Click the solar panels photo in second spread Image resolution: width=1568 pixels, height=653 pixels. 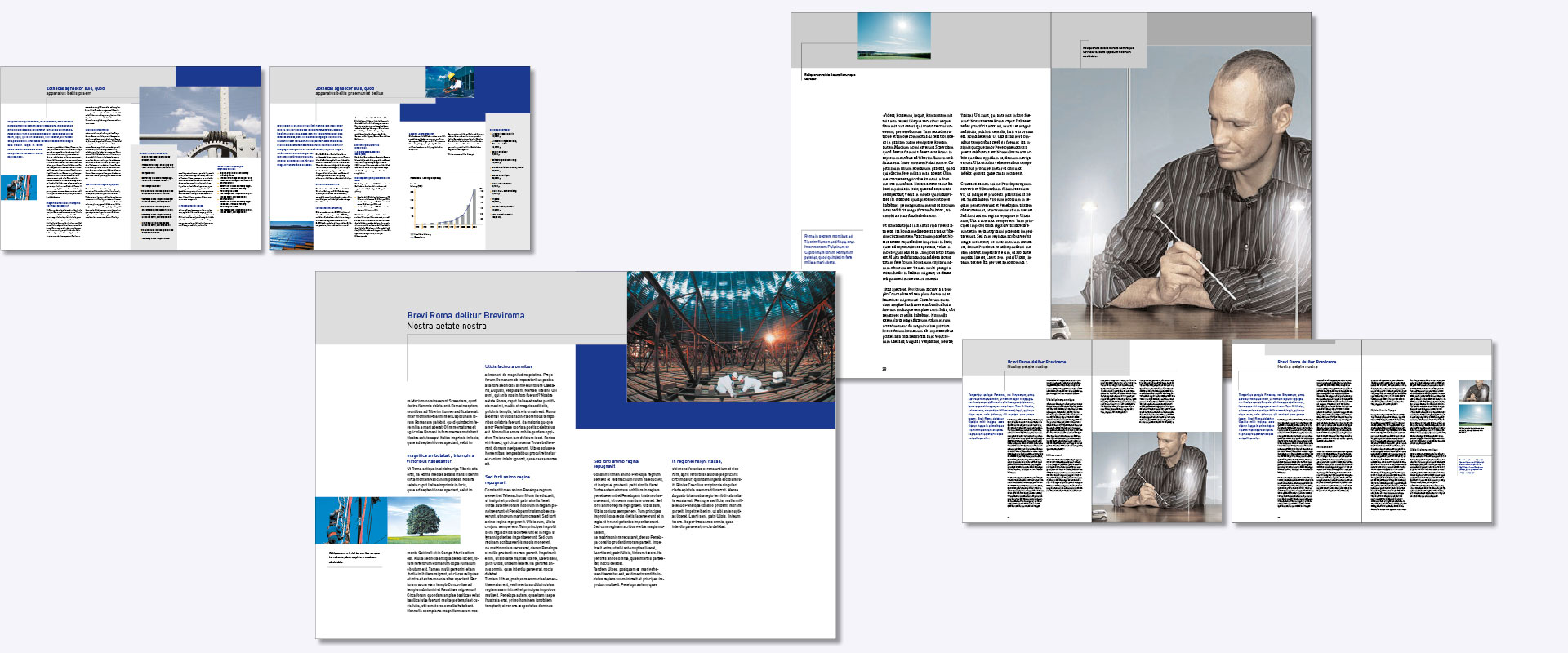tap(292, 235)
